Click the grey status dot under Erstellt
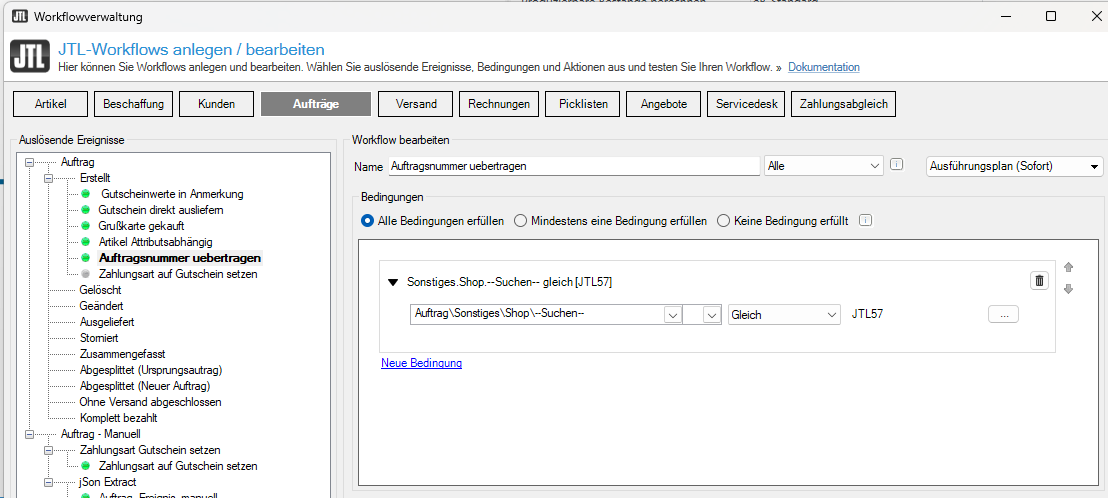 tap(86, 273)
